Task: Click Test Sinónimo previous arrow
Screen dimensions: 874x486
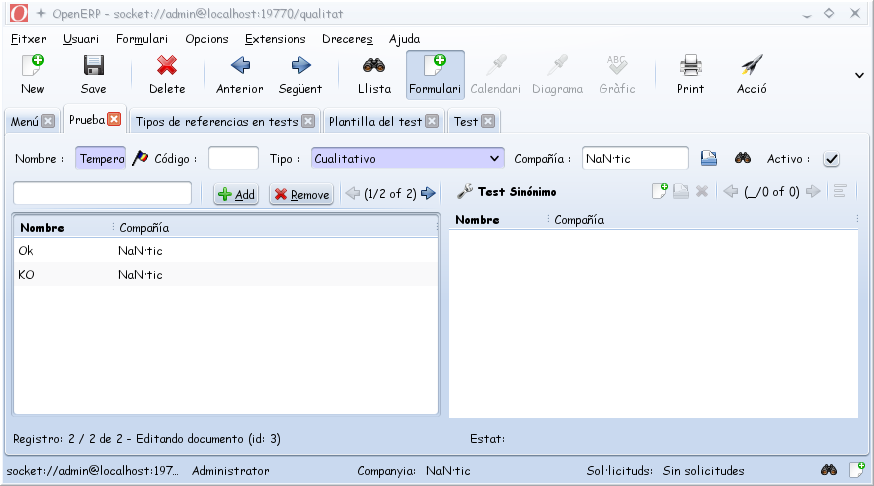Action: [x=730, y=191]
